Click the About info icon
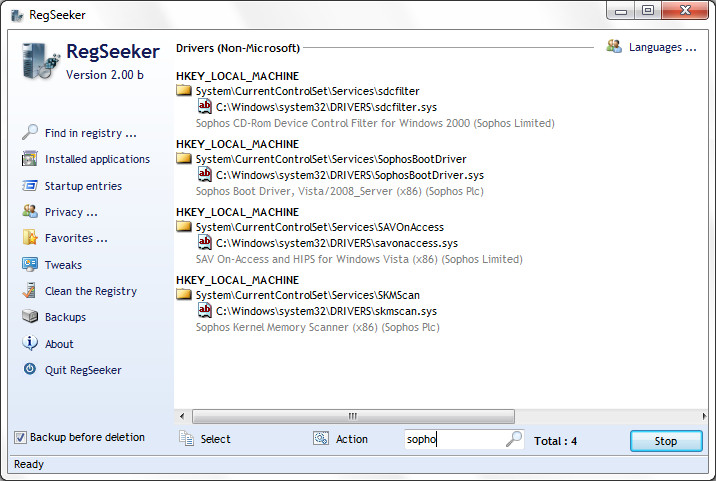The height and width of the screenshot is (481, 716). pyautogui.click(x=30, y=343)
